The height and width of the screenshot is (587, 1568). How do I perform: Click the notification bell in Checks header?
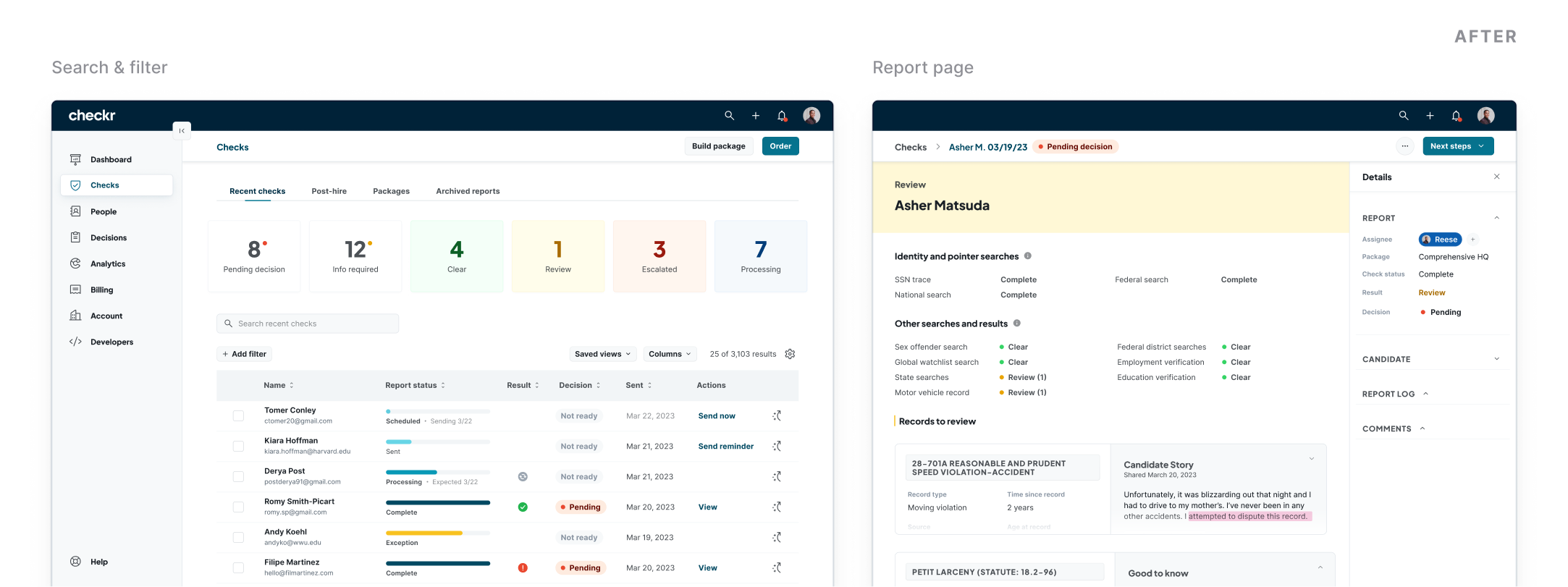(782, 116)
